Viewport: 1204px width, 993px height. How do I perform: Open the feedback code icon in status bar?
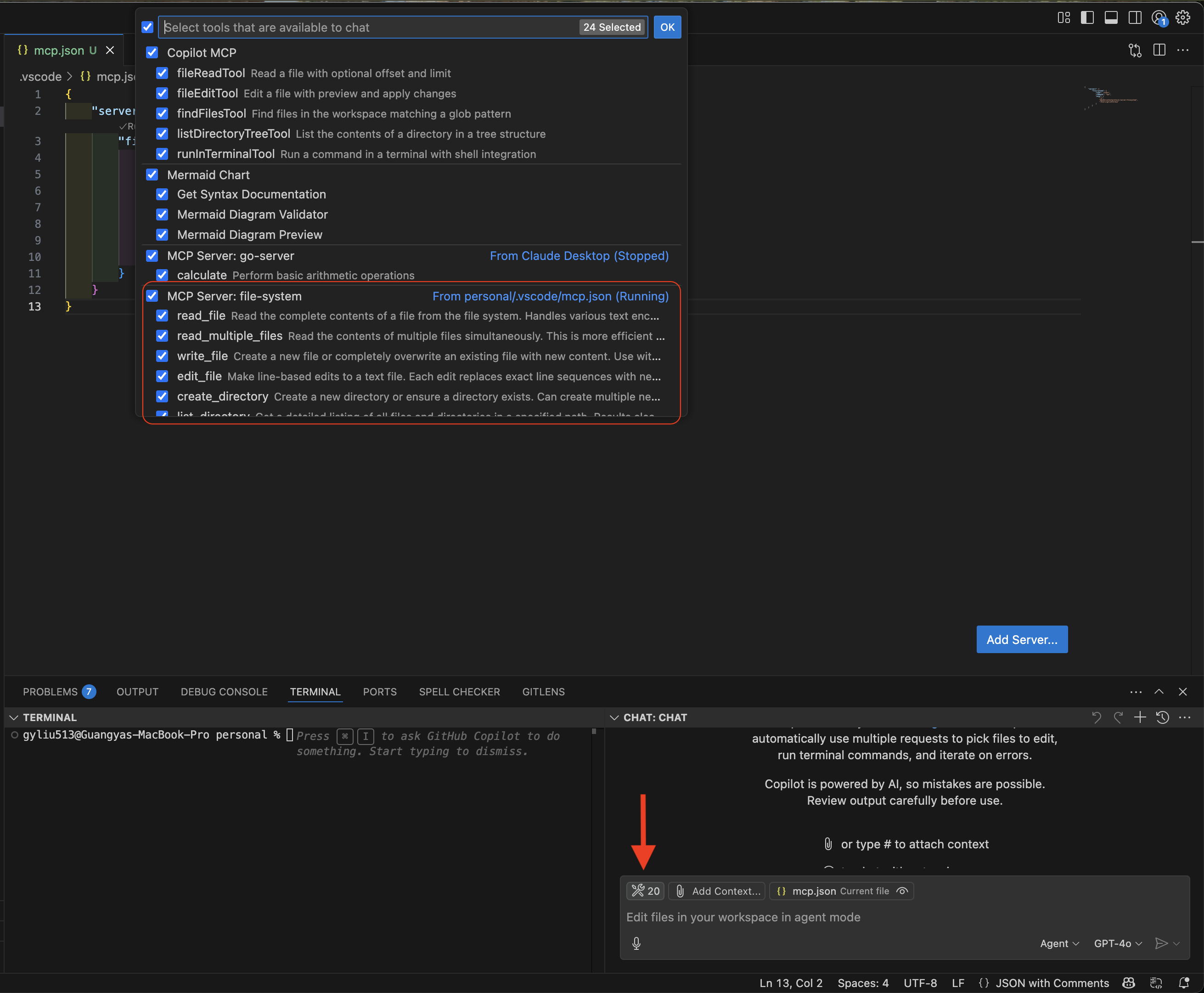[x=1156, y=983]
